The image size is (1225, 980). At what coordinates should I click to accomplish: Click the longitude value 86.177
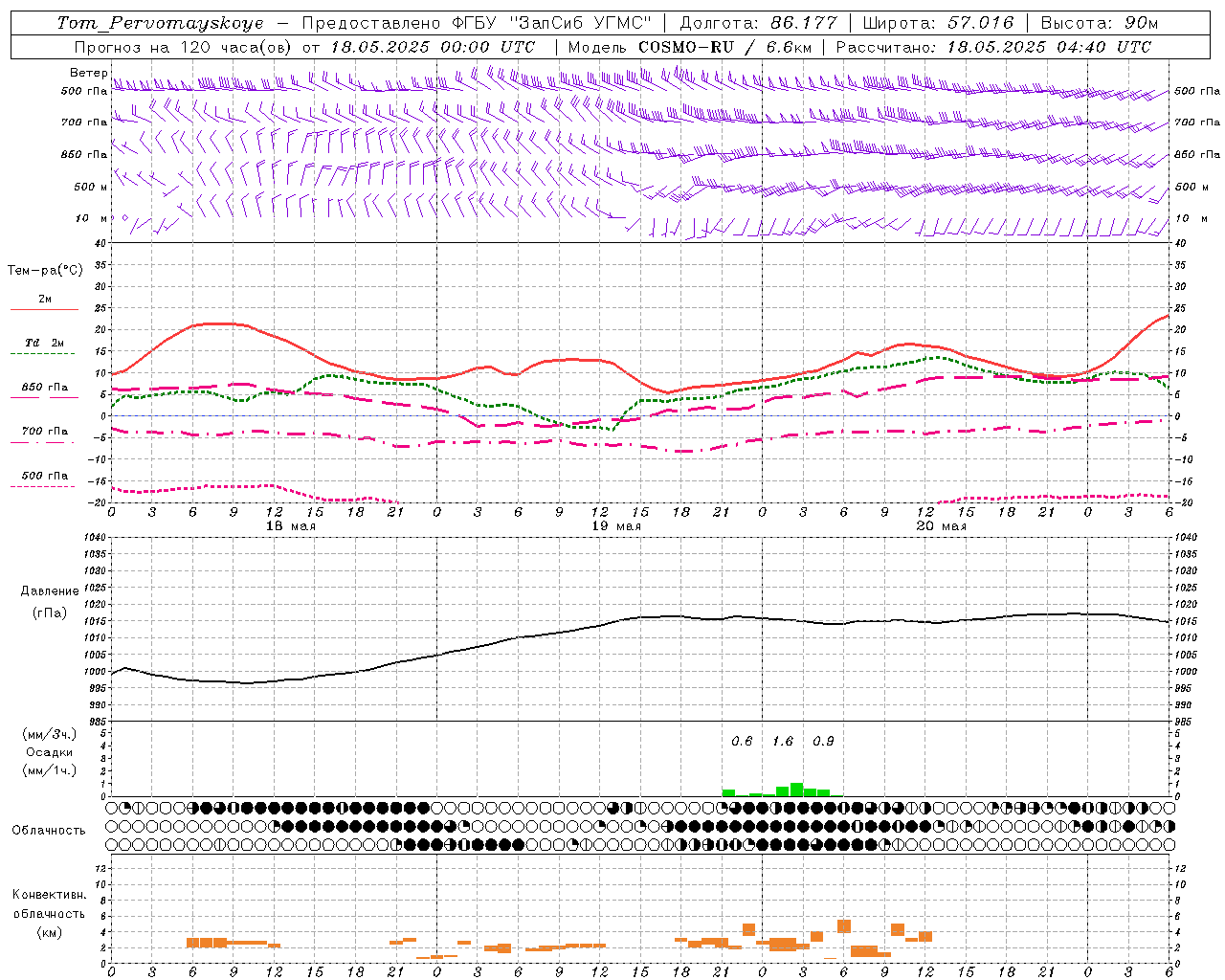tap(803, 23)
